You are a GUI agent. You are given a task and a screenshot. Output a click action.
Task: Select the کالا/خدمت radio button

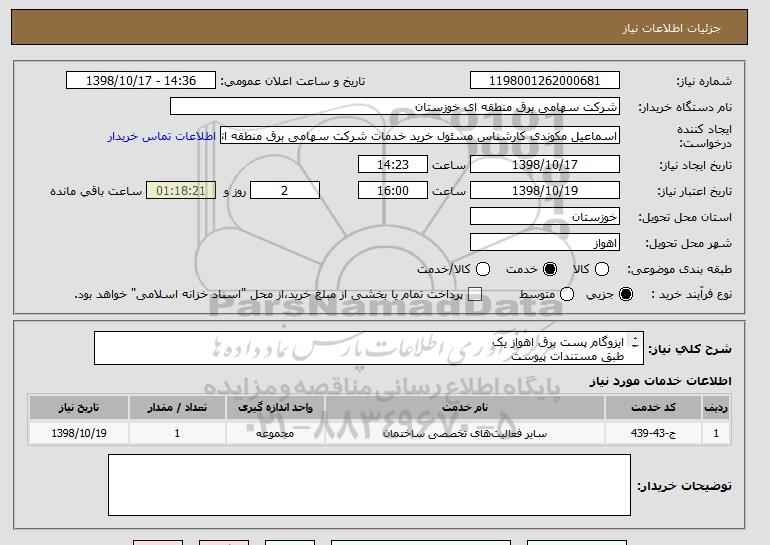(x=483, y=269)
